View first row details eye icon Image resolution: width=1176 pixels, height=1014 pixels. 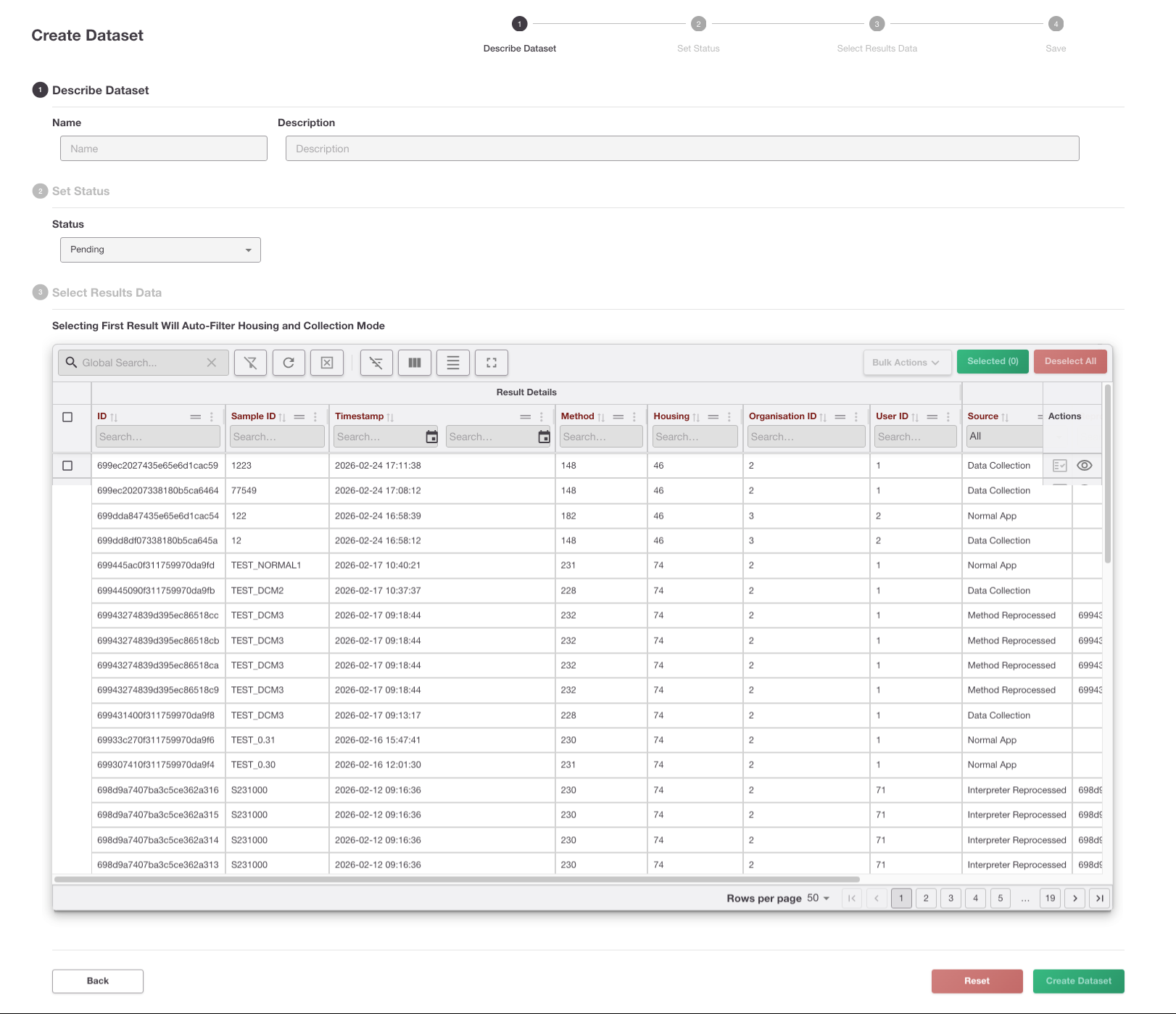[1085, 466]
